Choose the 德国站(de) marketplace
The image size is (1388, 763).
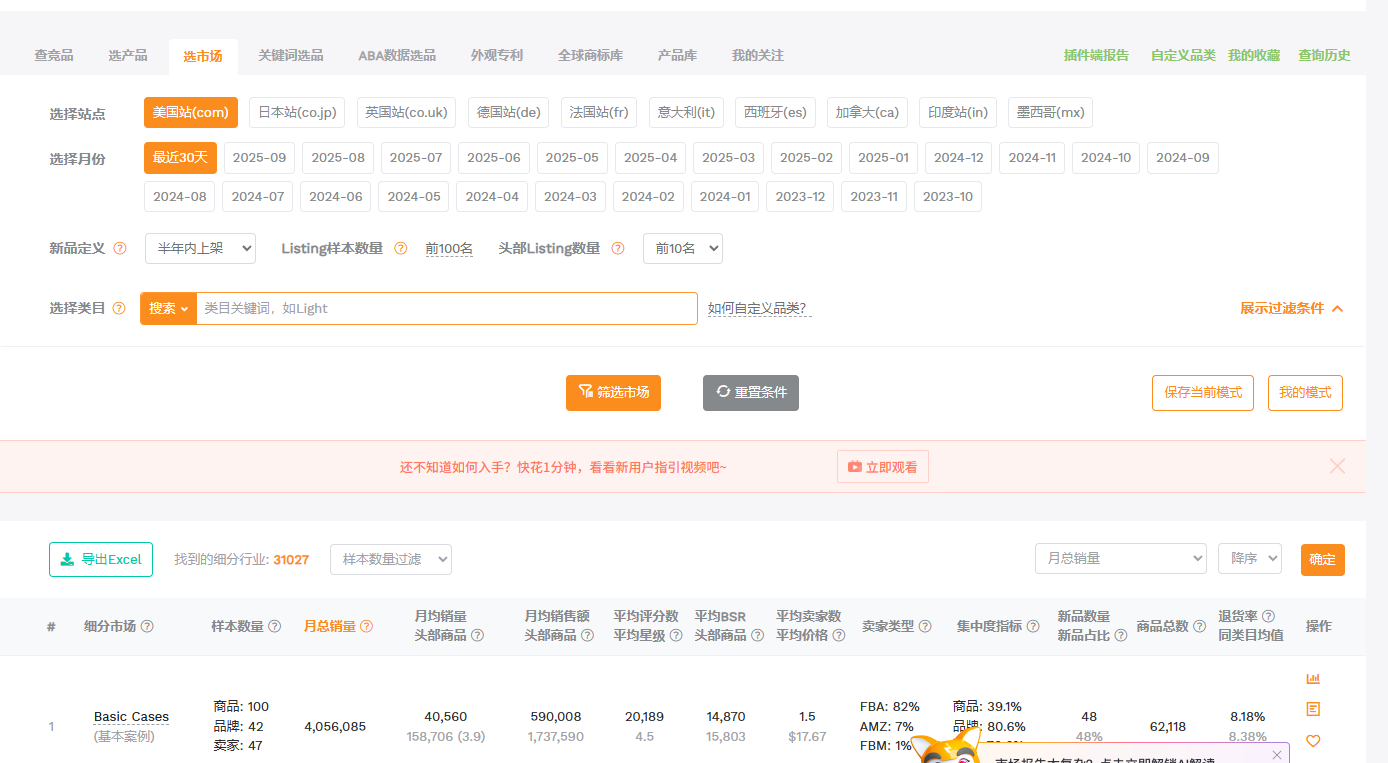508,113
